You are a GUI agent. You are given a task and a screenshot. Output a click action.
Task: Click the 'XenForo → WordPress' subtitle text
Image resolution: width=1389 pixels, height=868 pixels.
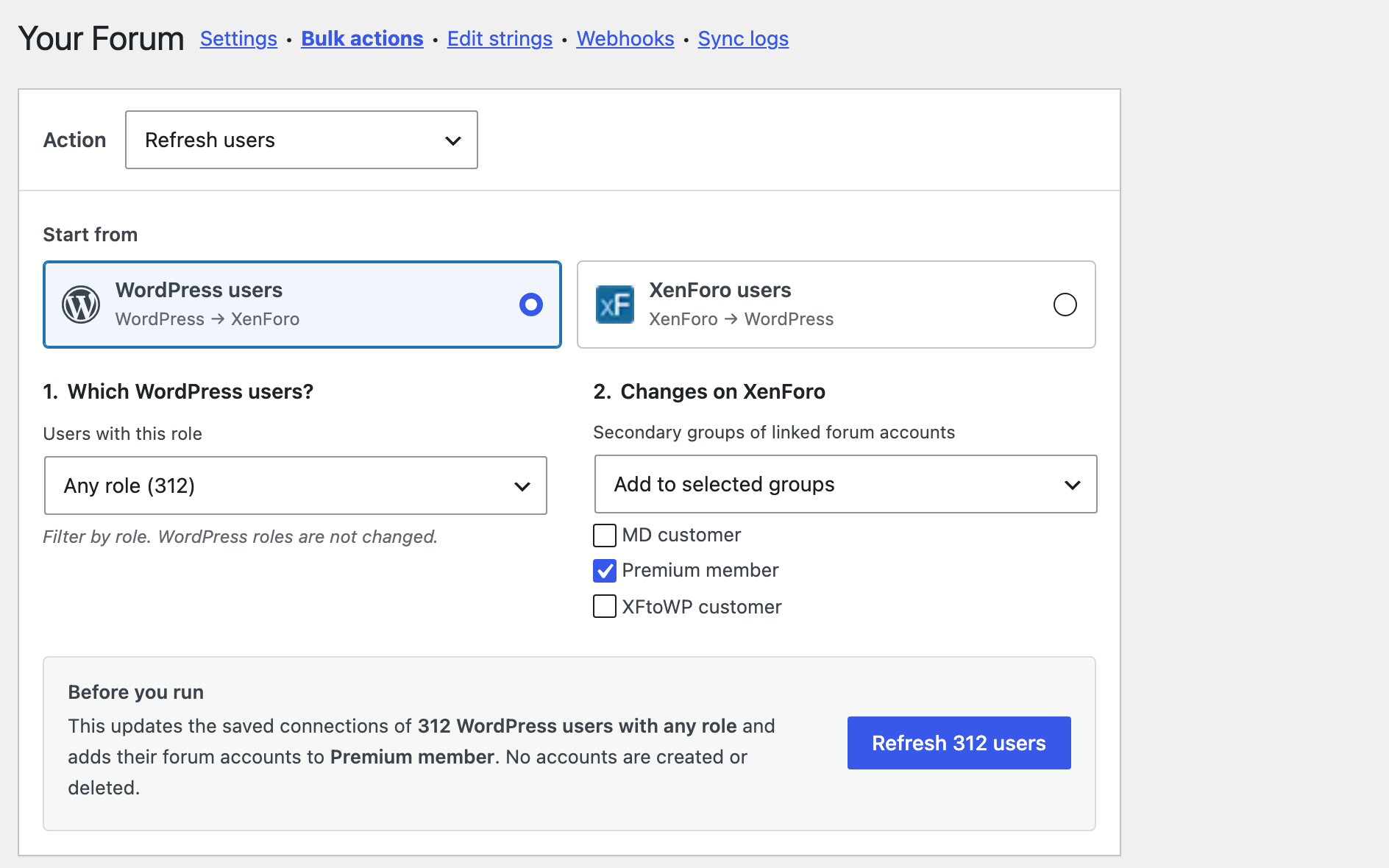point(742,319)
